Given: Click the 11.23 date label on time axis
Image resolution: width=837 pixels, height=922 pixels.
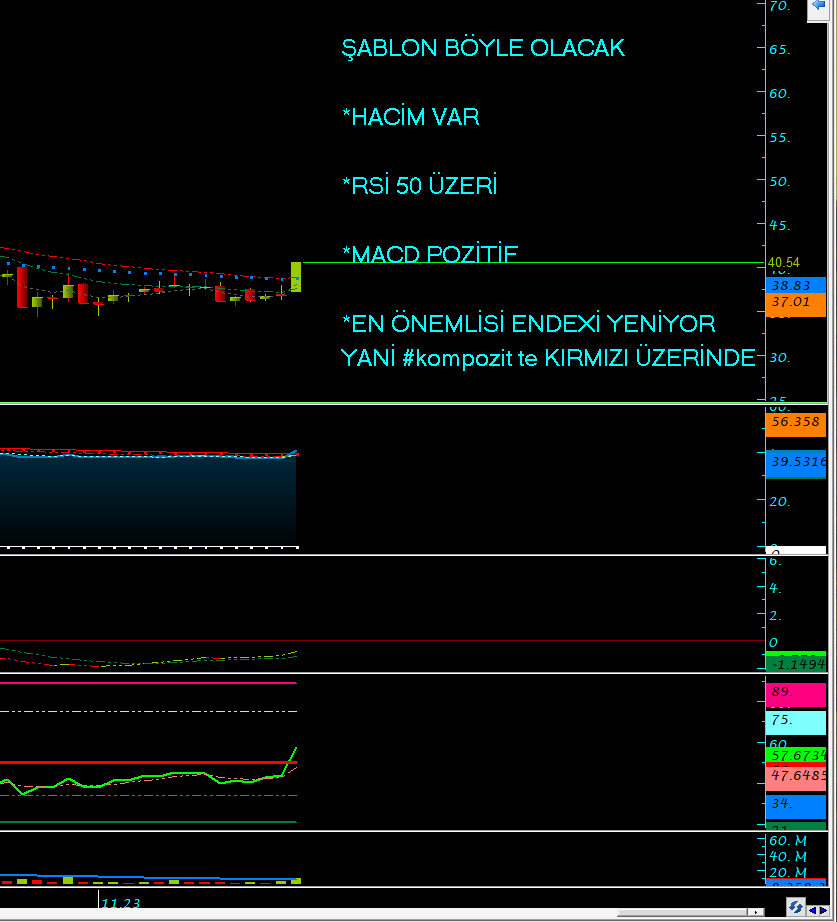Looking at the screenshot, I should (x=121, y=903).
